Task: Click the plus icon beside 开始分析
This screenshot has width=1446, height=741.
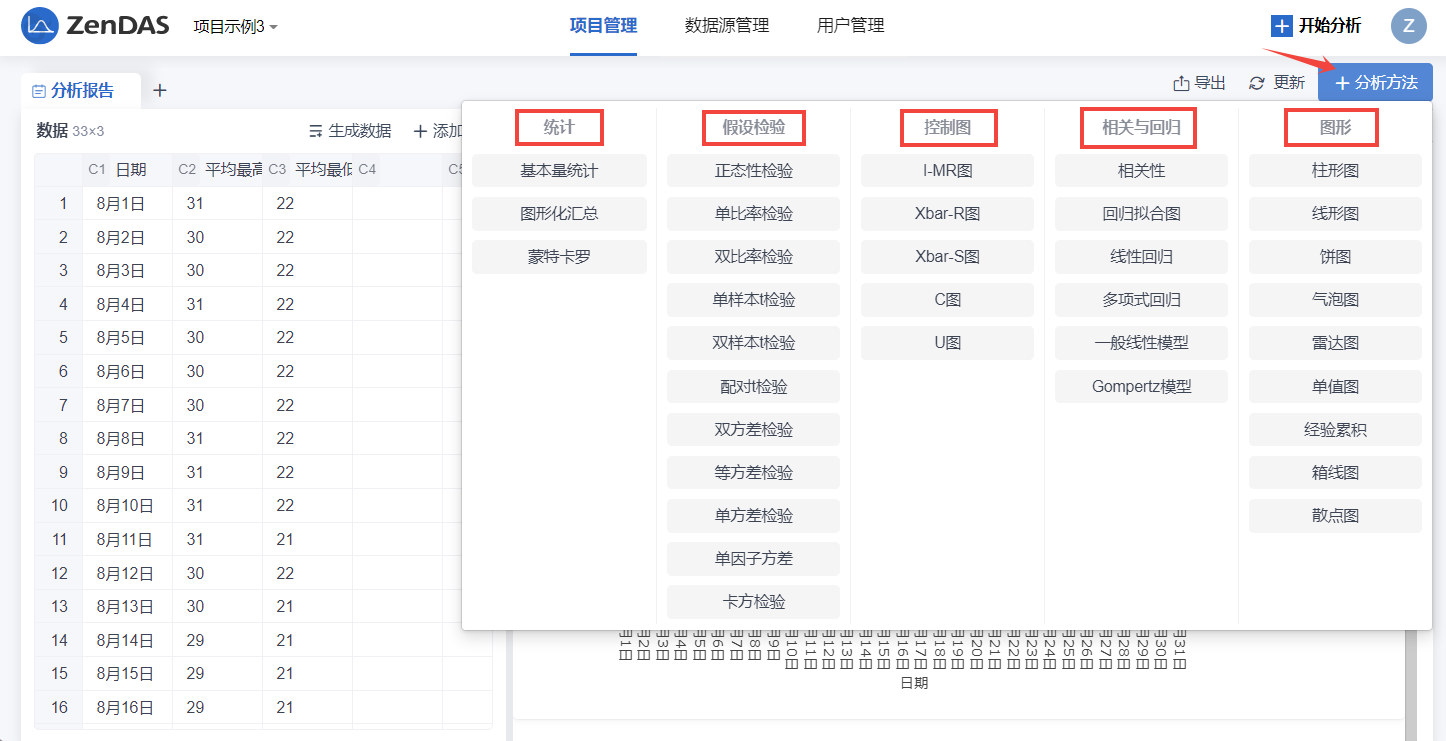Action: tap(1281, 26)
